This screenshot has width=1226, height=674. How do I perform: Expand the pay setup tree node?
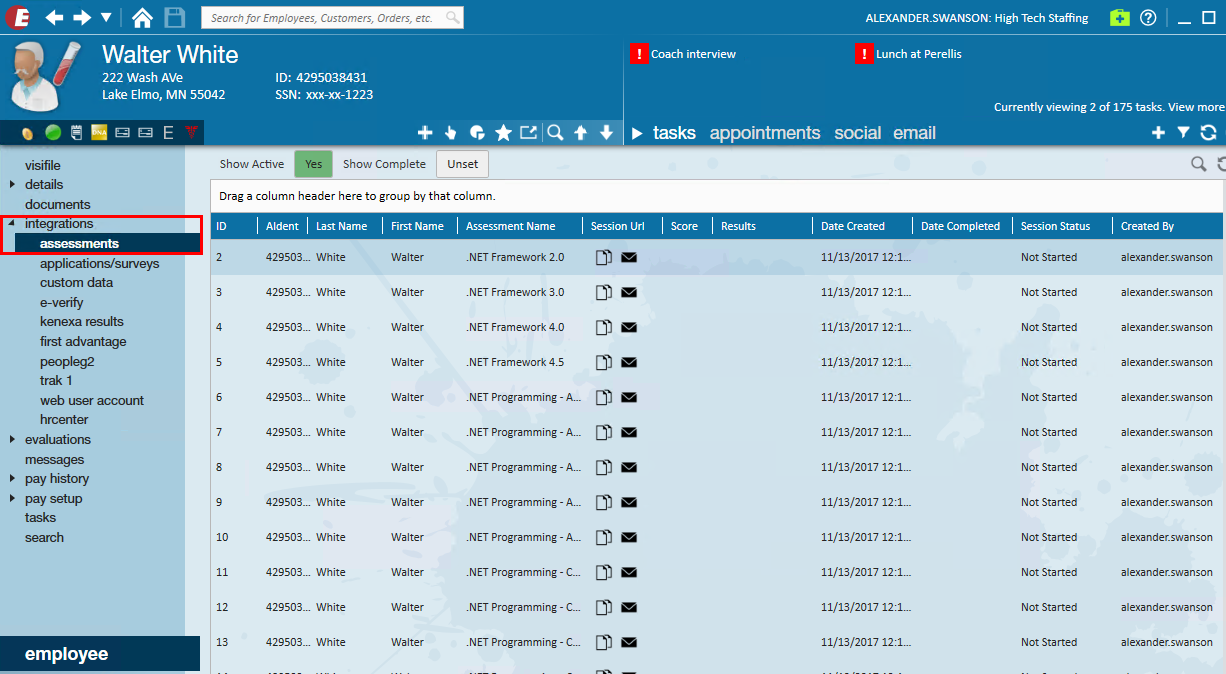(12, 498)
